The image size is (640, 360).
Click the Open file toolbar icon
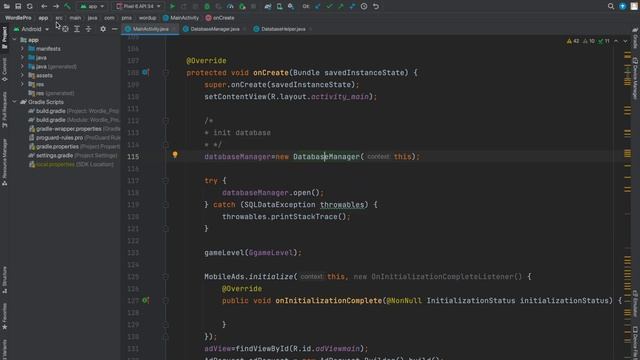[7, 7]
